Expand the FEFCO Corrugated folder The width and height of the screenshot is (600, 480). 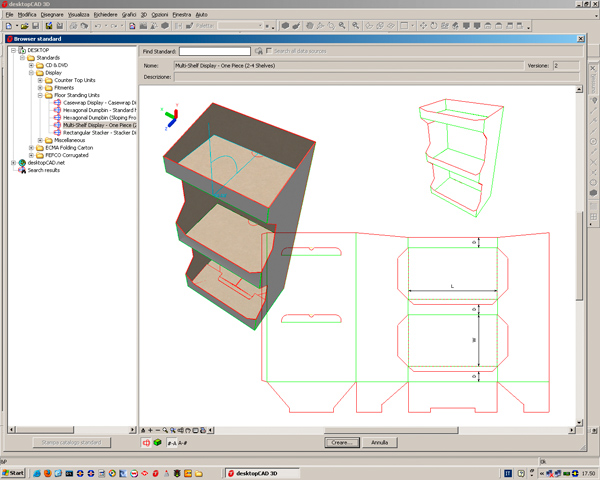(31, 155)
